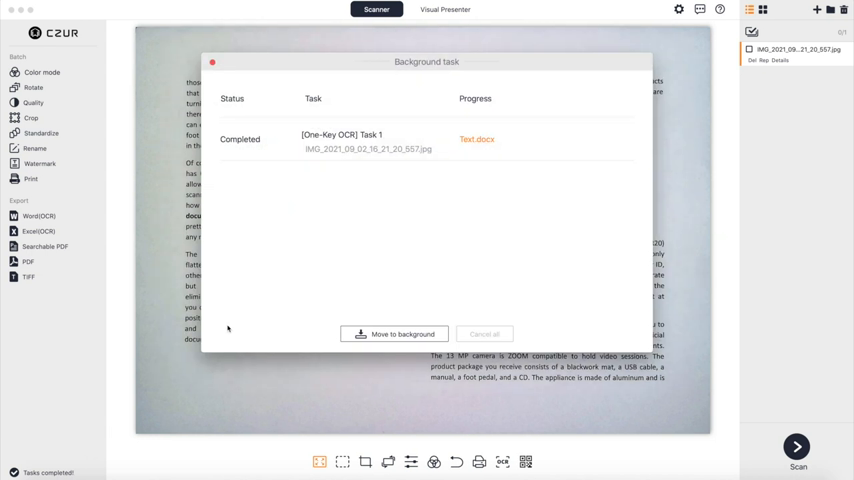Choose Print in the Batch sidebar
This screenshot has width=854, height=480.
tap(23, 179)
